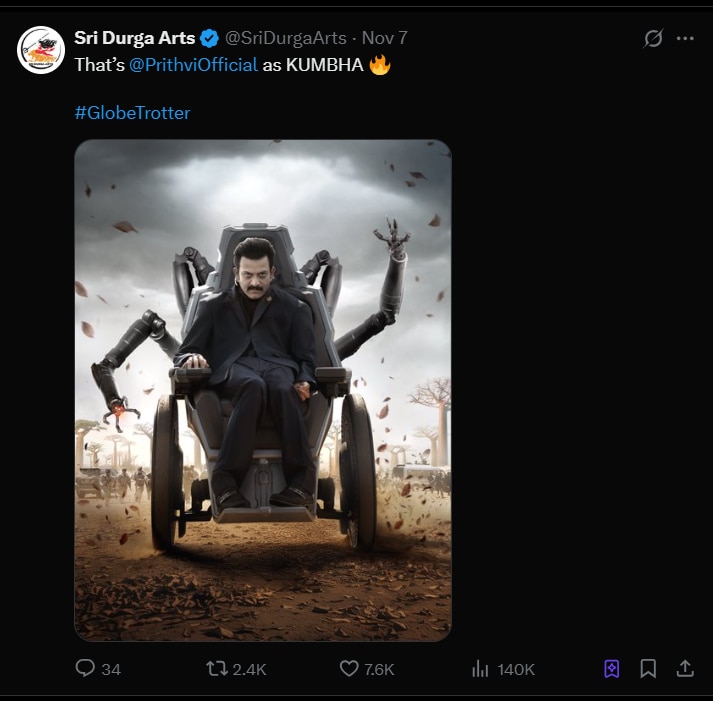Click the reply speech bubble icon
Screen dimensions: 713x701
coord(85,668)
